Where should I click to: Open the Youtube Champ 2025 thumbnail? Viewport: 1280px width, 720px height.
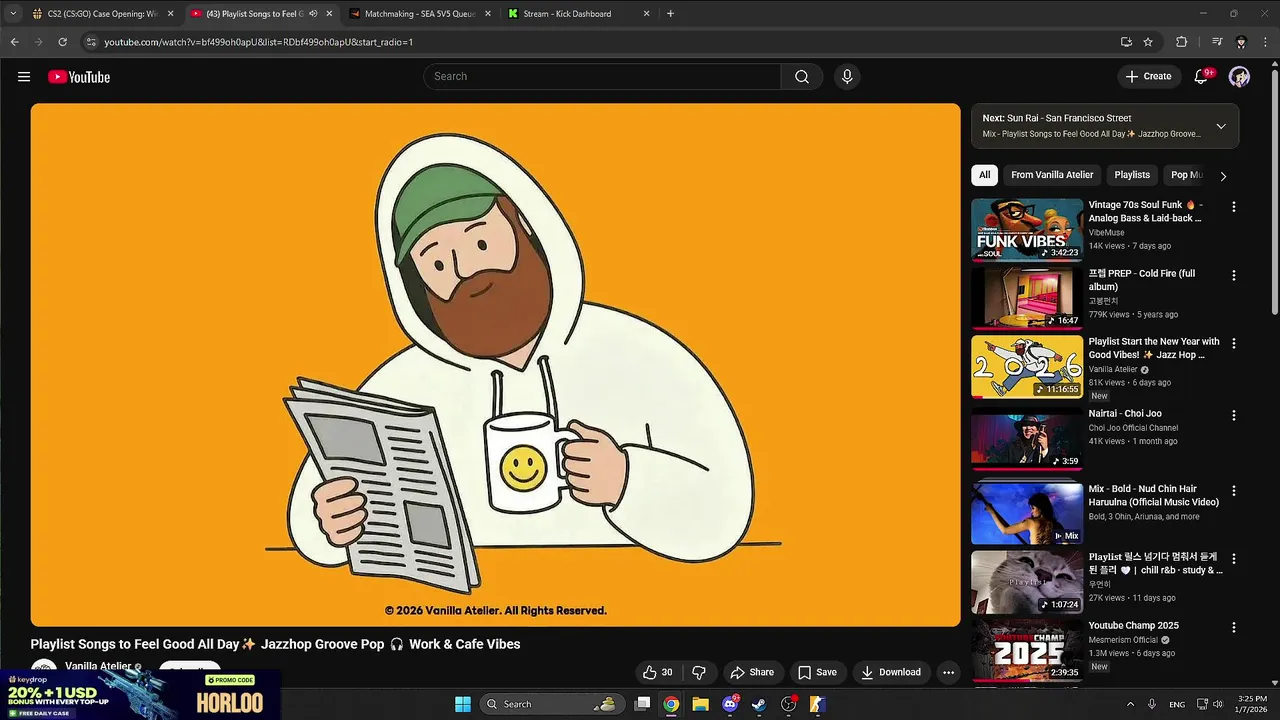[1027, 650]
